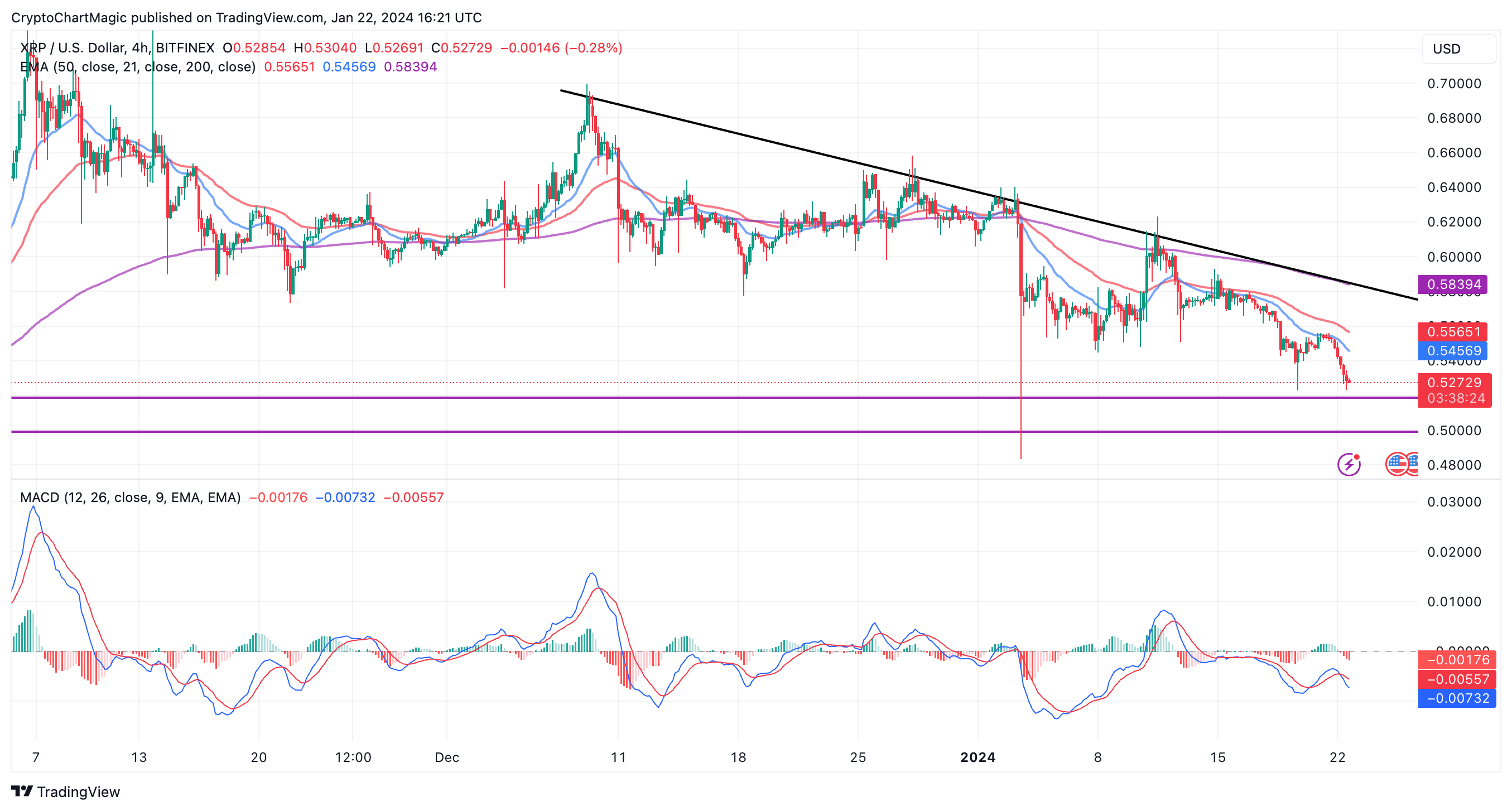Click the 8 date label on time axis
The image size is (1512, 811).
click(1097, 757)
